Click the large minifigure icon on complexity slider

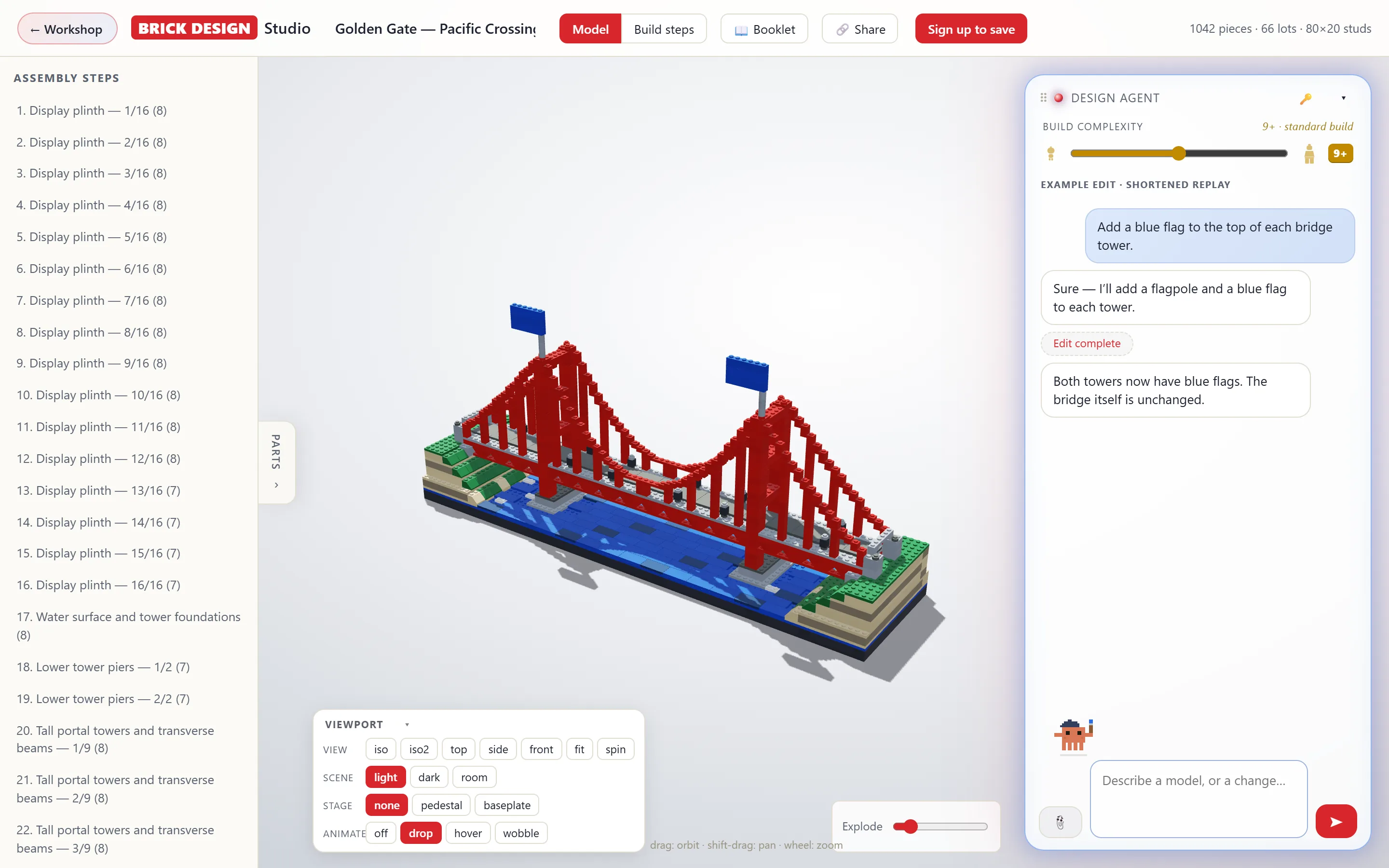click(x=1309, y=153)
